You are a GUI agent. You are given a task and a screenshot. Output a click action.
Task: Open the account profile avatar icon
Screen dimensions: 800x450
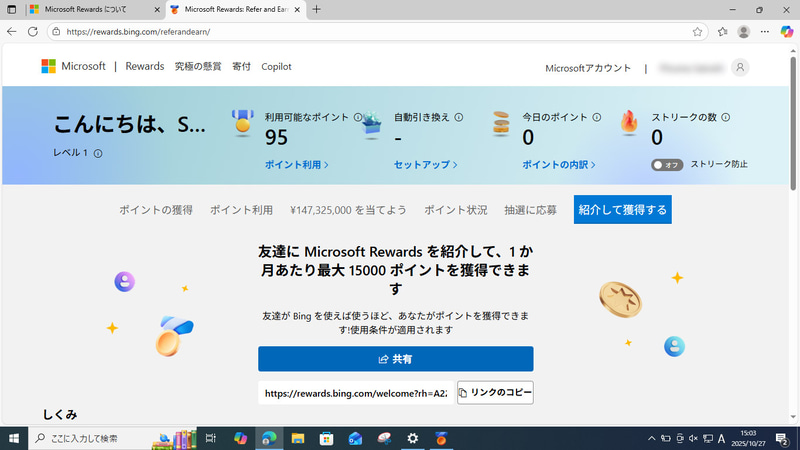pyautogui.click(x=740, y=67)
